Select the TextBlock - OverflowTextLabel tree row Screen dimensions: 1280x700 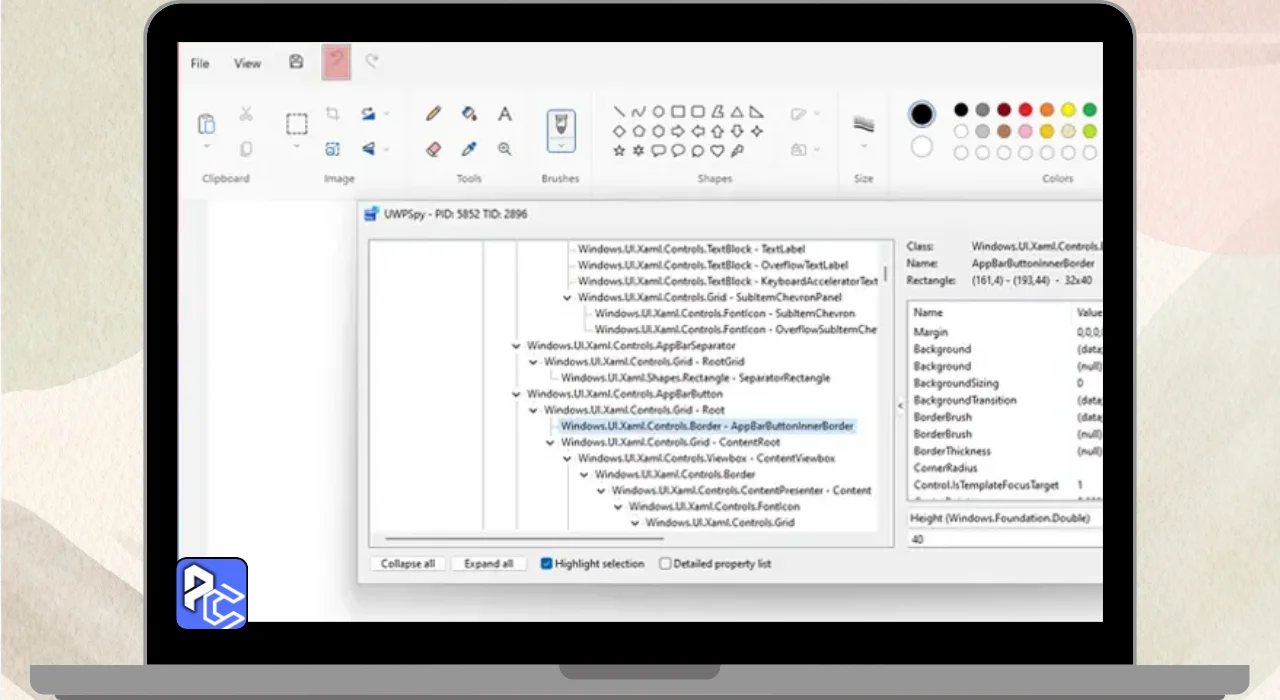pos(713,265)
